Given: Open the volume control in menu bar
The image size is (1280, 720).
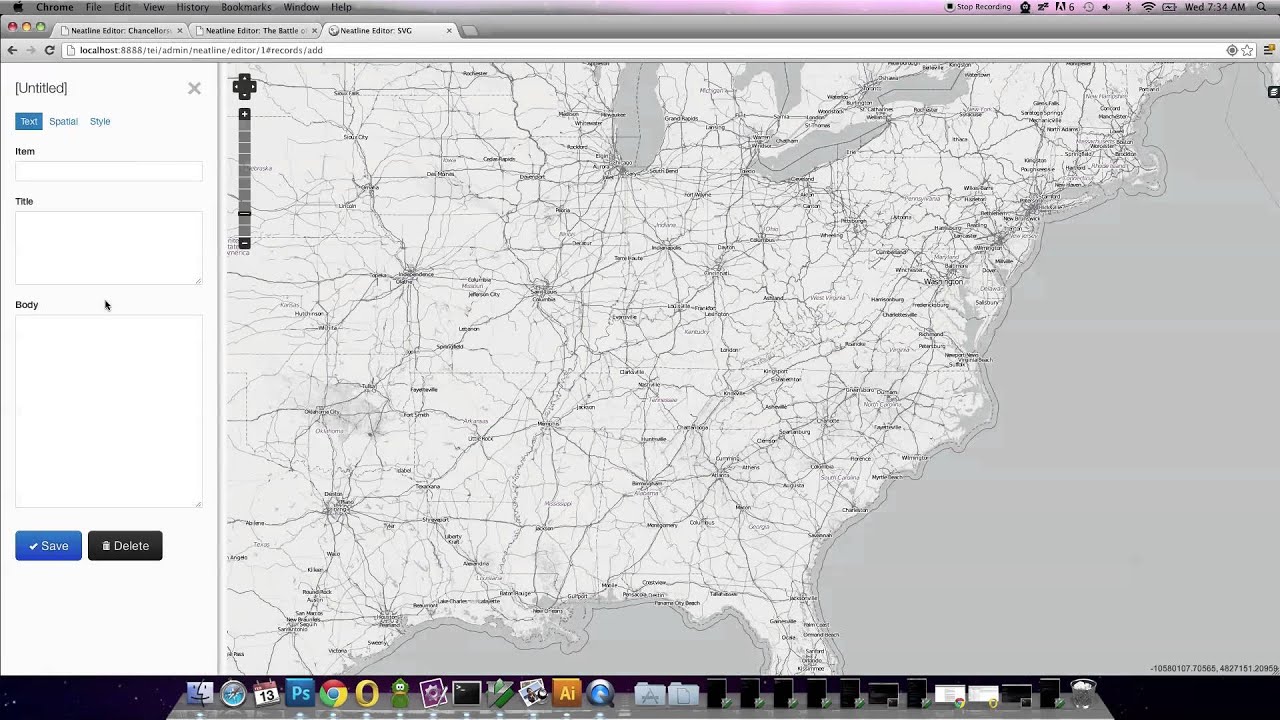Looking at the screenshot, I should [1106, 7].
